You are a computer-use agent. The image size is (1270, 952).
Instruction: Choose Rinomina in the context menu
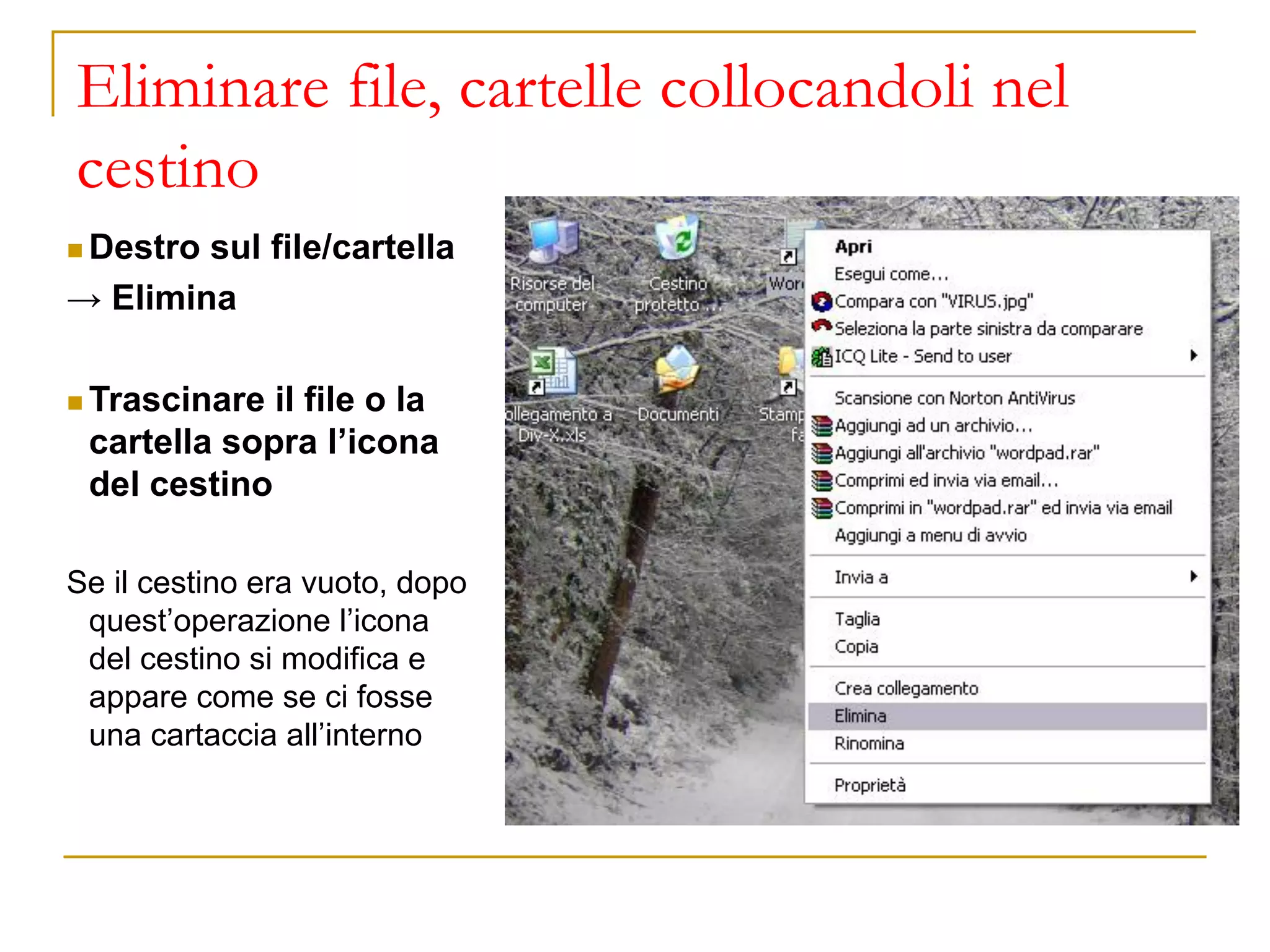[x=1008, y=743]
